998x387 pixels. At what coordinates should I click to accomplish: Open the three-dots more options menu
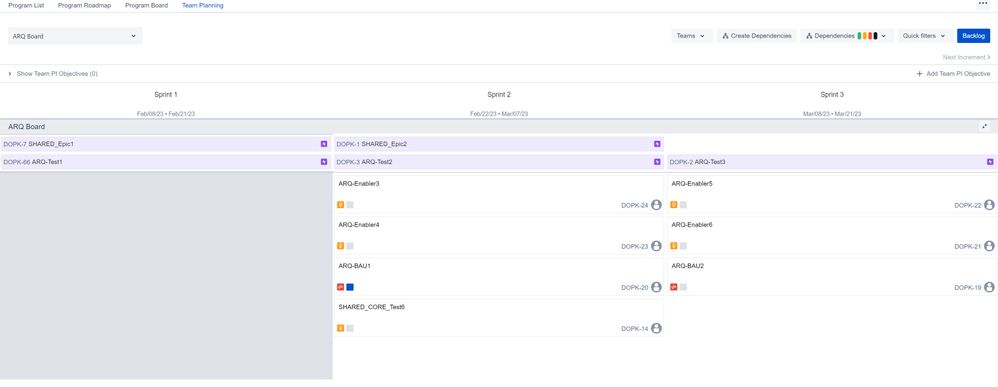(984, 4)
